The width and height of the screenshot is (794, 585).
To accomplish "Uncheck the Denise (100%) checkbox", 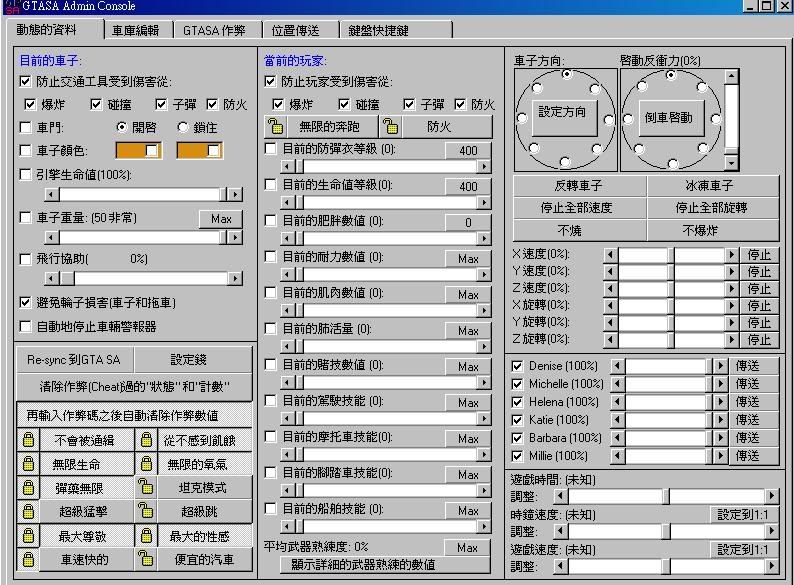I will point(517,366).
